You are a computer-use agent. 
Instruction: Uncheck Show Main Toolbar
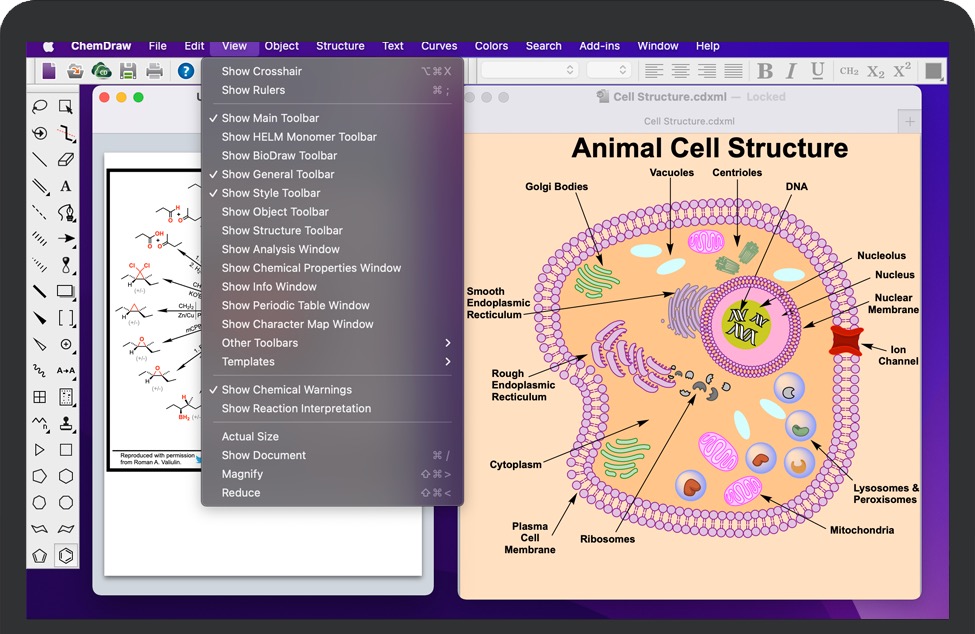coord(270,118)
